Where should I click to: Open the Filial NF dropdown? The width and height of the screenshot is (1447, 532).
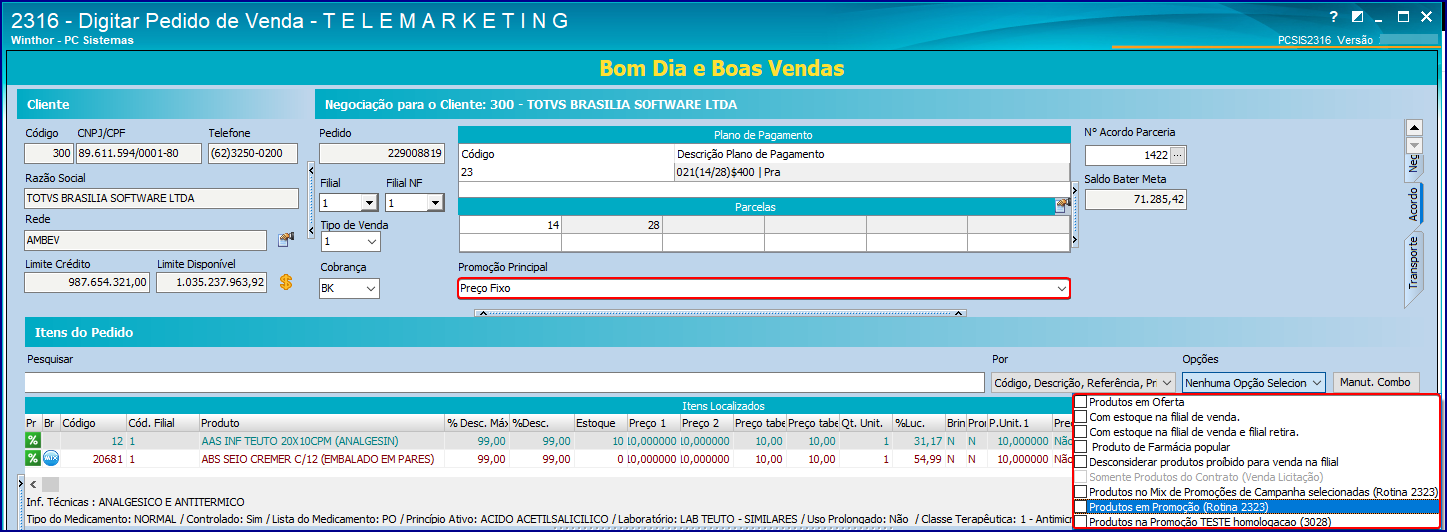click(x=434, y=203)
